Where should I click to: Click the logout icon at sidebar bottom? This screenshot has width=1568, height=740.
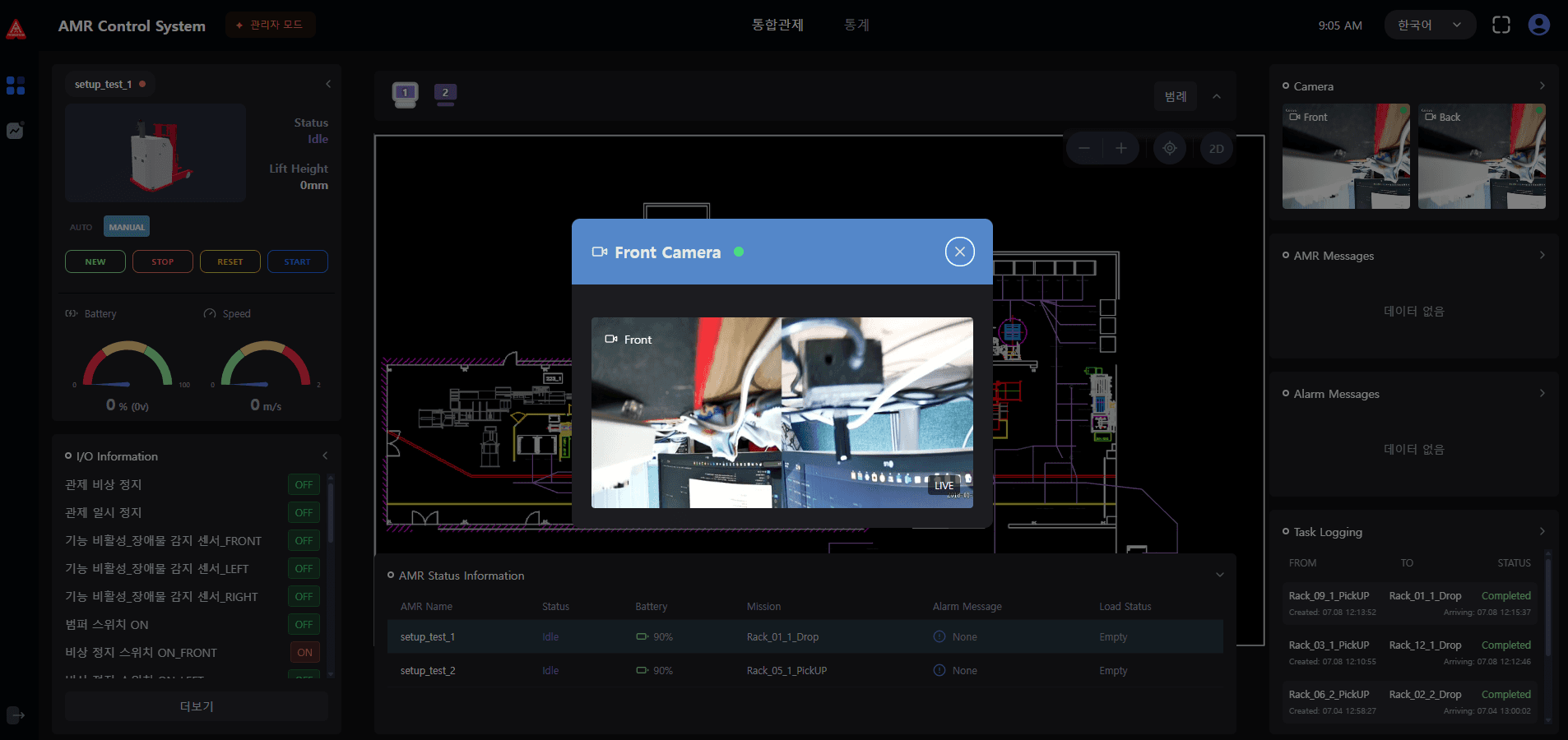[16, 715]
